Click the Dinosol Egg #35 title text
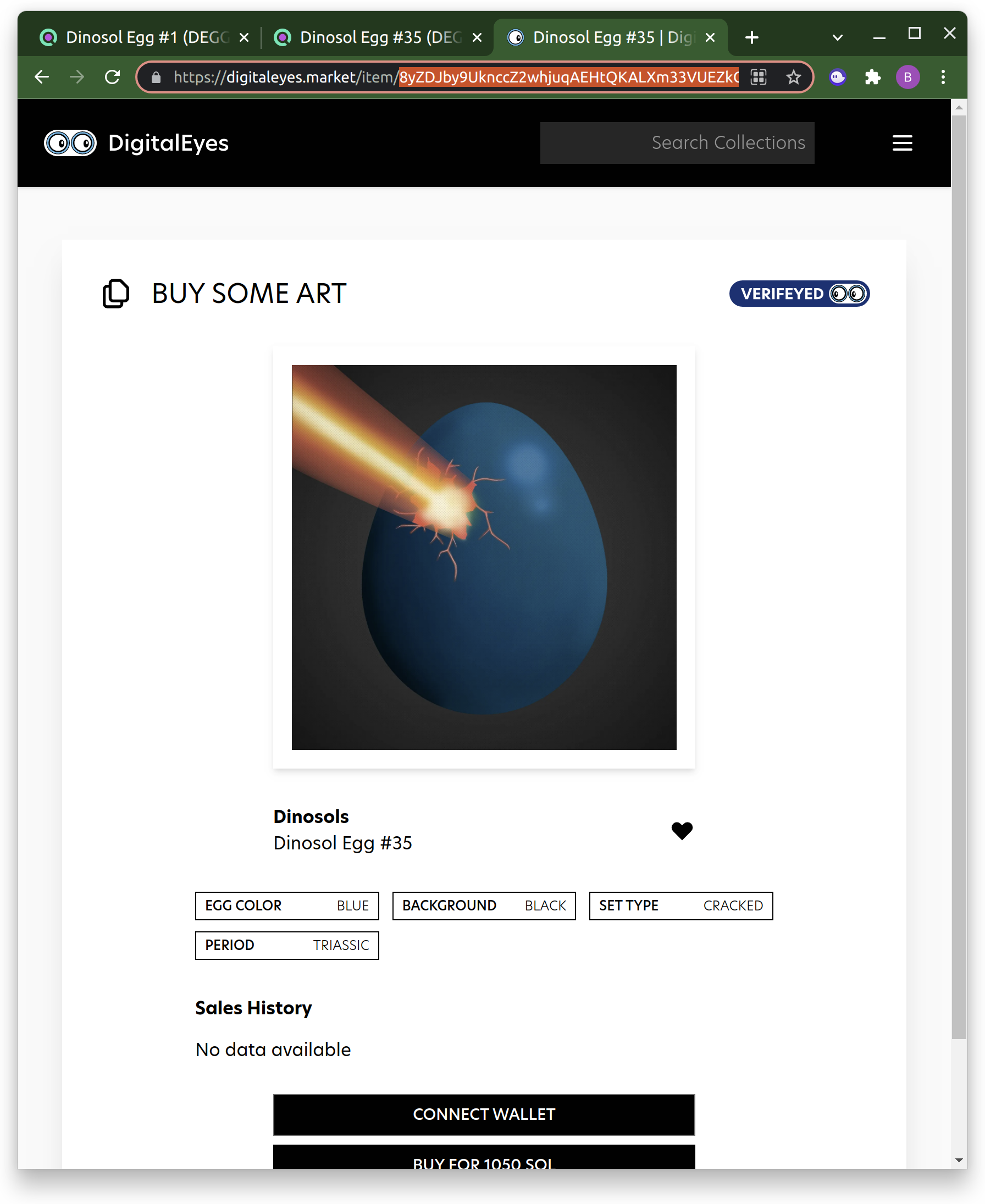 pyautogui.click(x=342, y=843)
